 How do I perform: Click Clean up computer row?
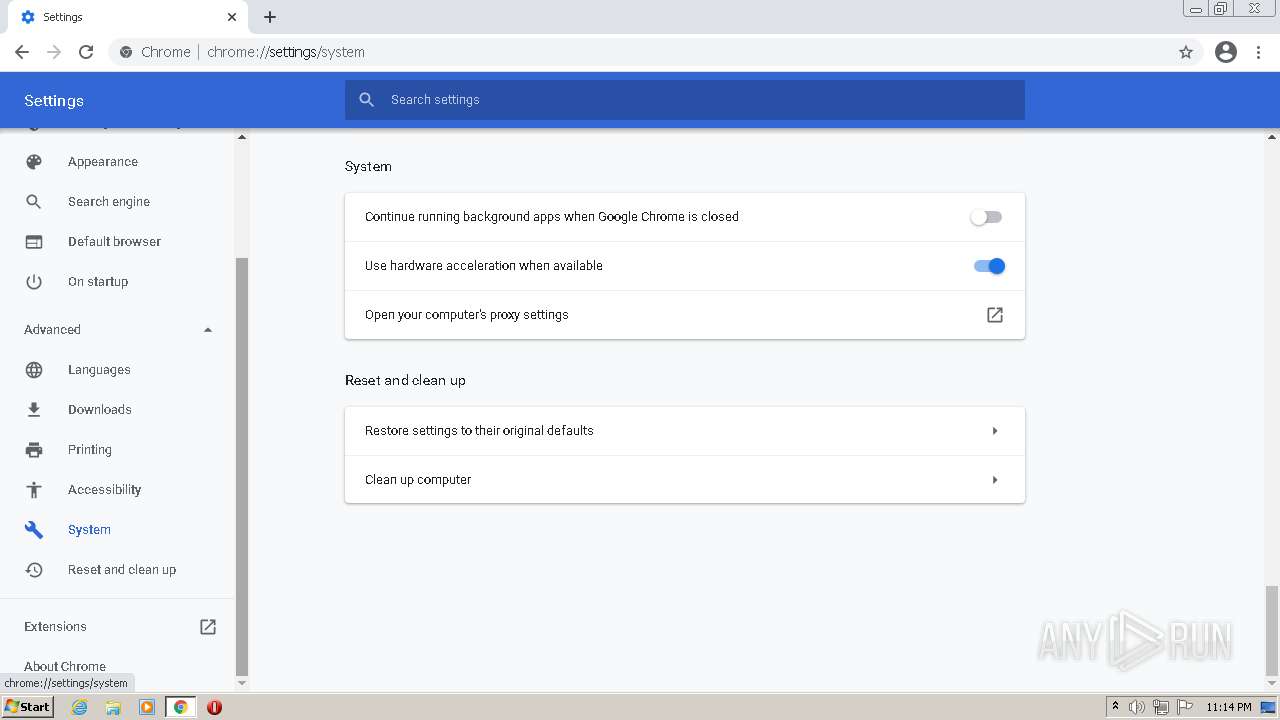click(x=685, y=480)
